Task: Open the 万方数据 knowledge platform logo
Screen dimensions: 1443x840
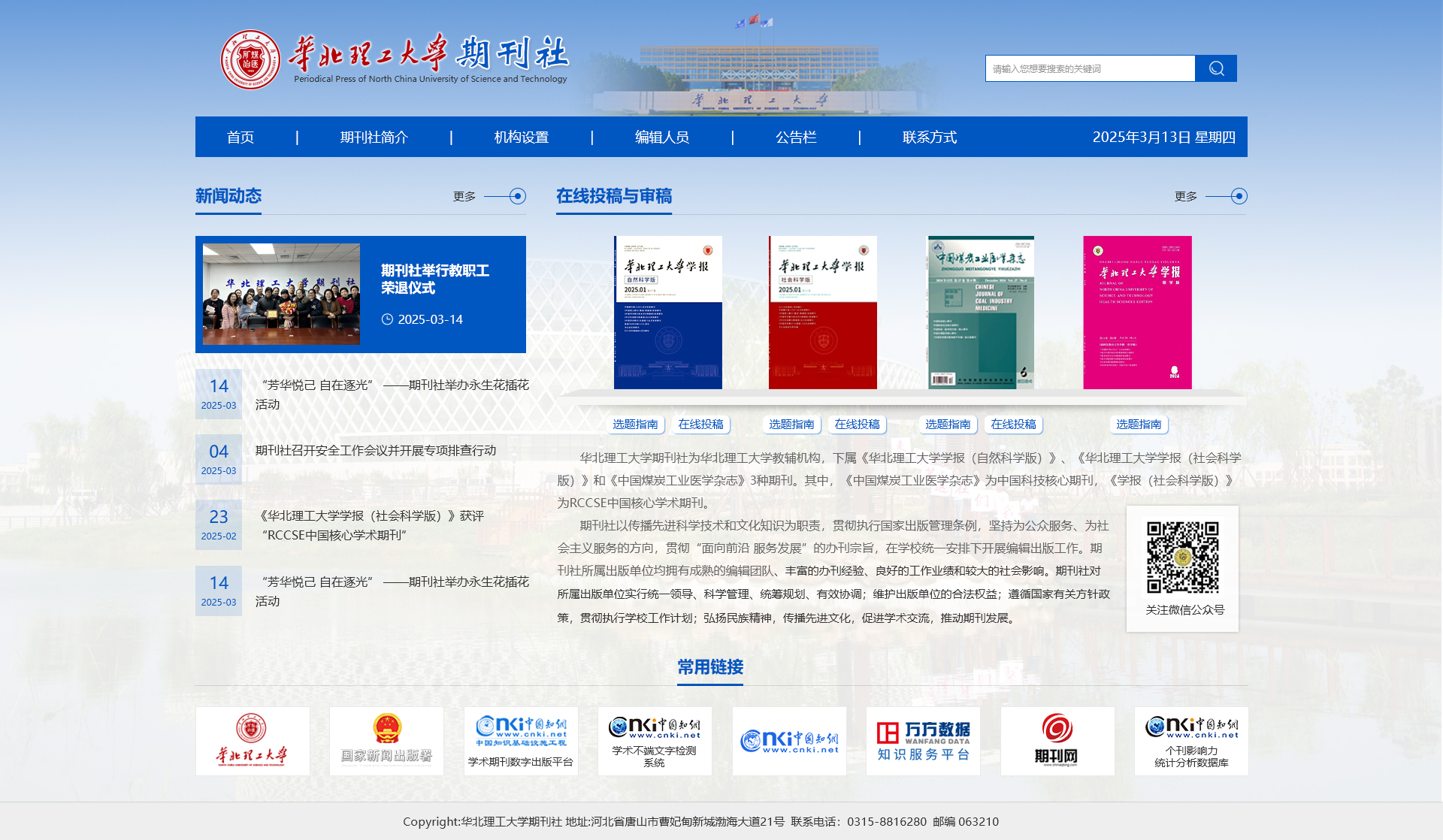Action: (x=923, y=741)
